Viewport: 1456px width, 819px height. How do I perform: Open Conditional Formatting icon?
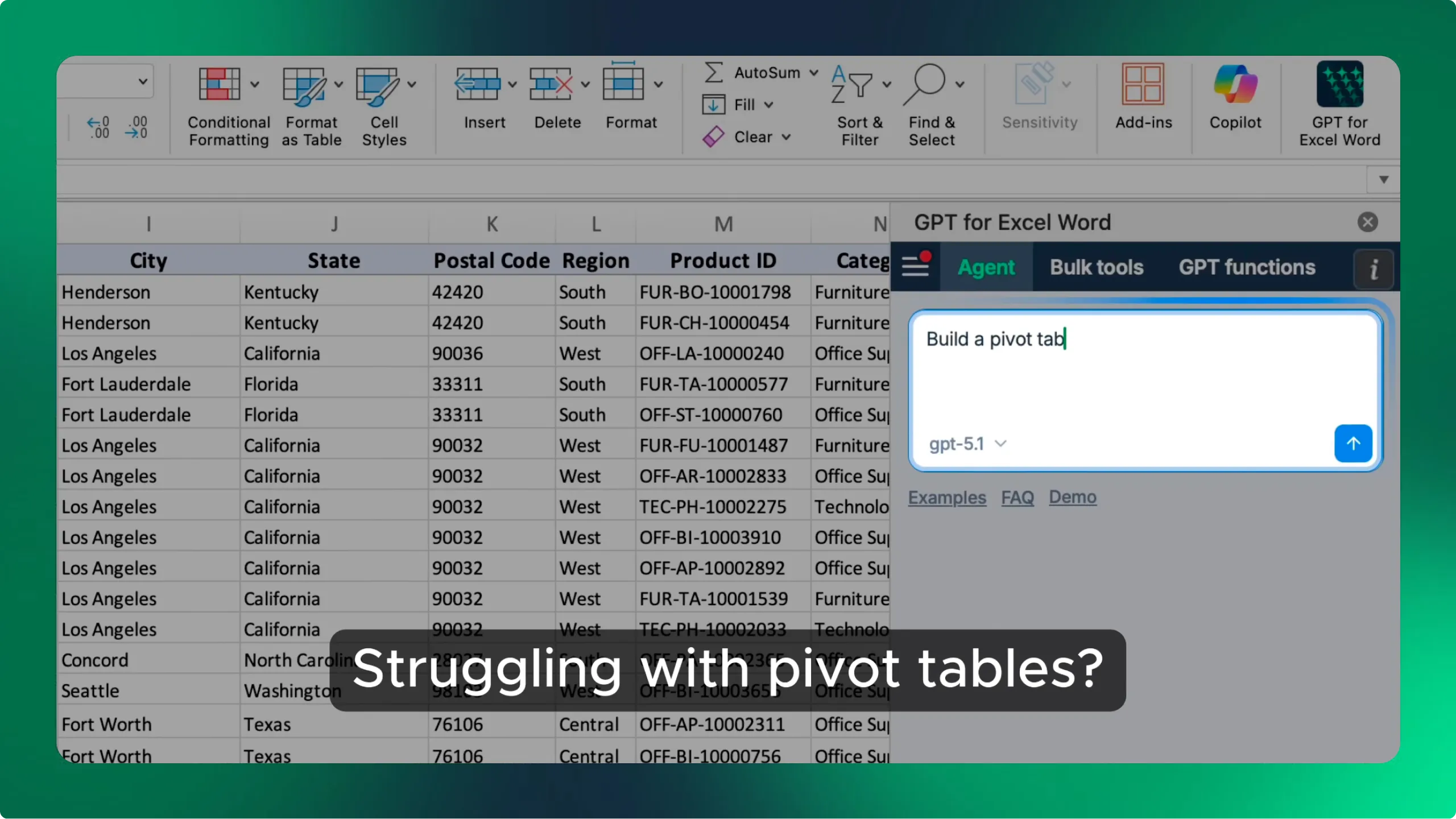point(220,85)
